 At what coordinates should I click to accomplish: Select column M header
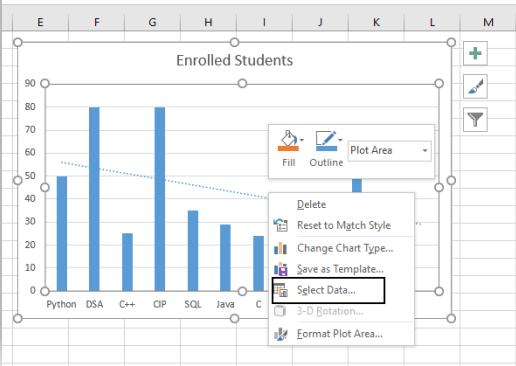tap(488, 22)
